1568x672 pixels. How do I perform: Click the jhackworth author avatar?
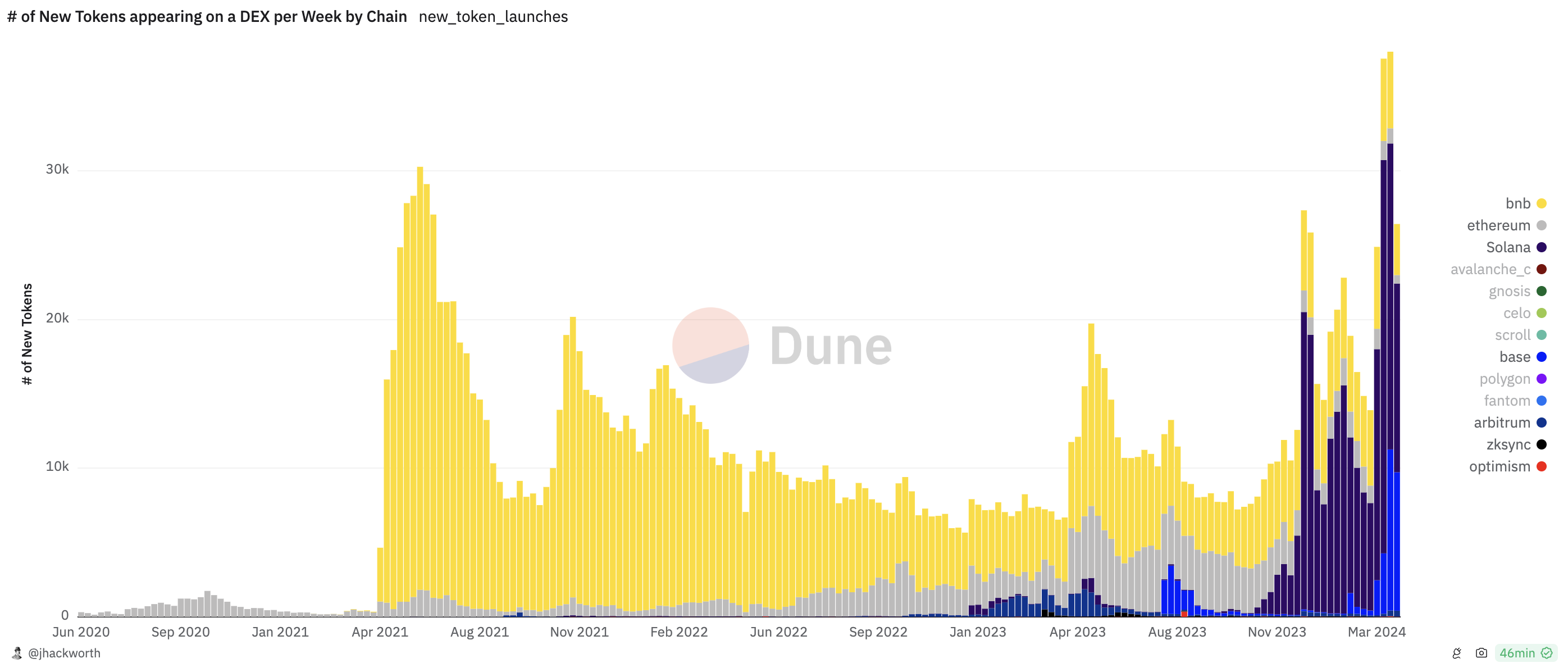point(17,653)
